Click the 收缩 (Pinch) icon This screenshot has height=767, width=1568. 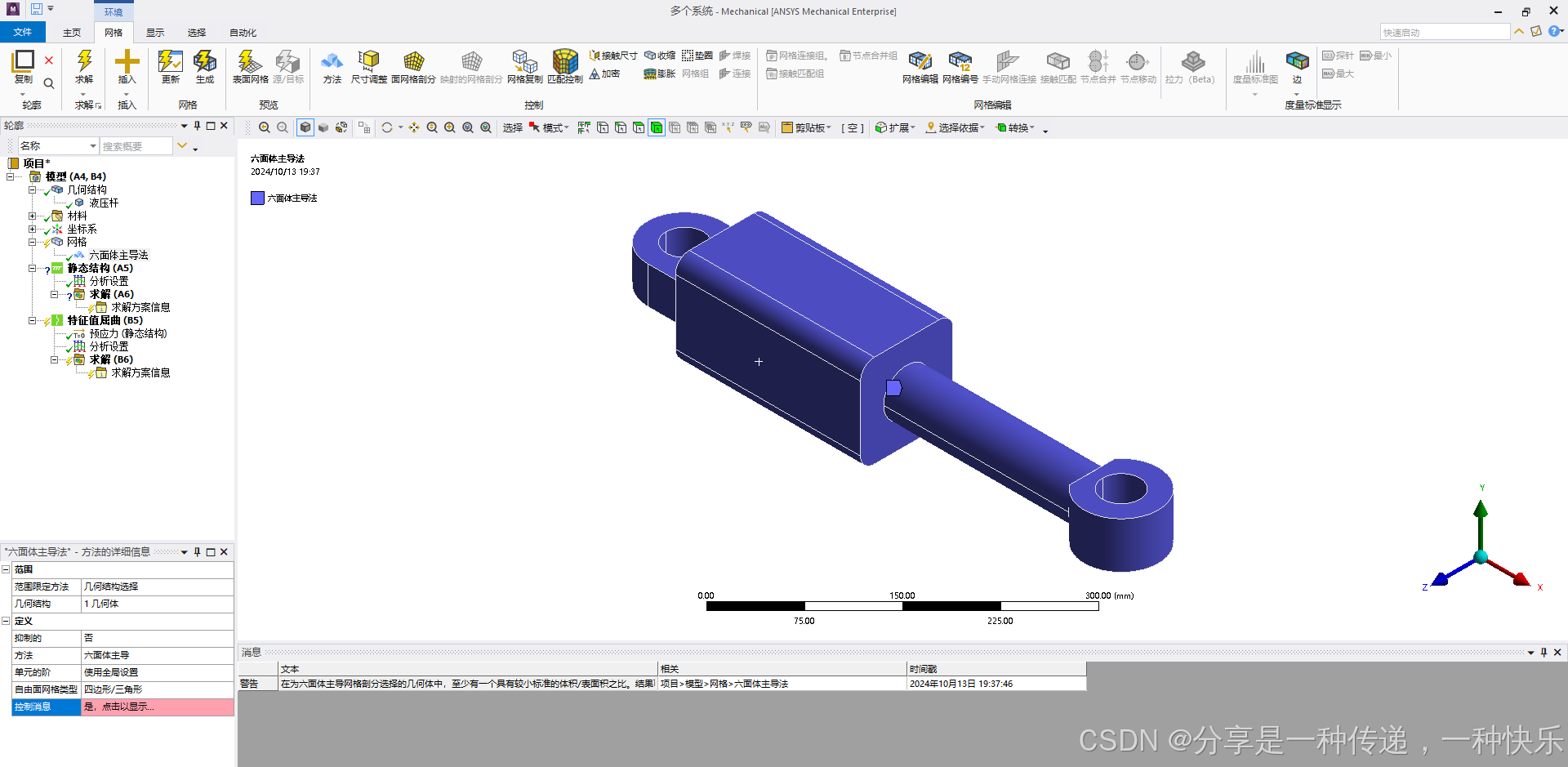(x=650, y=56)
